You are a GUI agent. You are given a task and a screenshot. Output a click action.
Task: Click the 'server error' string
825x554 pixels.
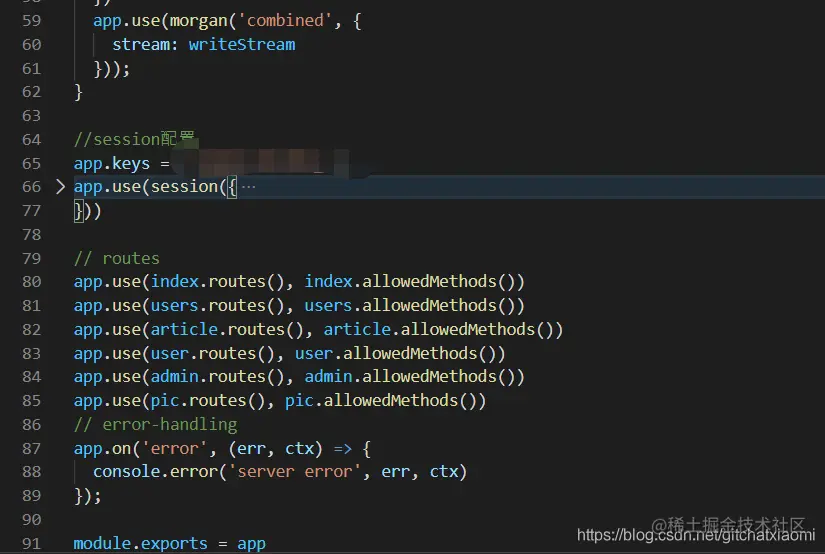[294, 472]
